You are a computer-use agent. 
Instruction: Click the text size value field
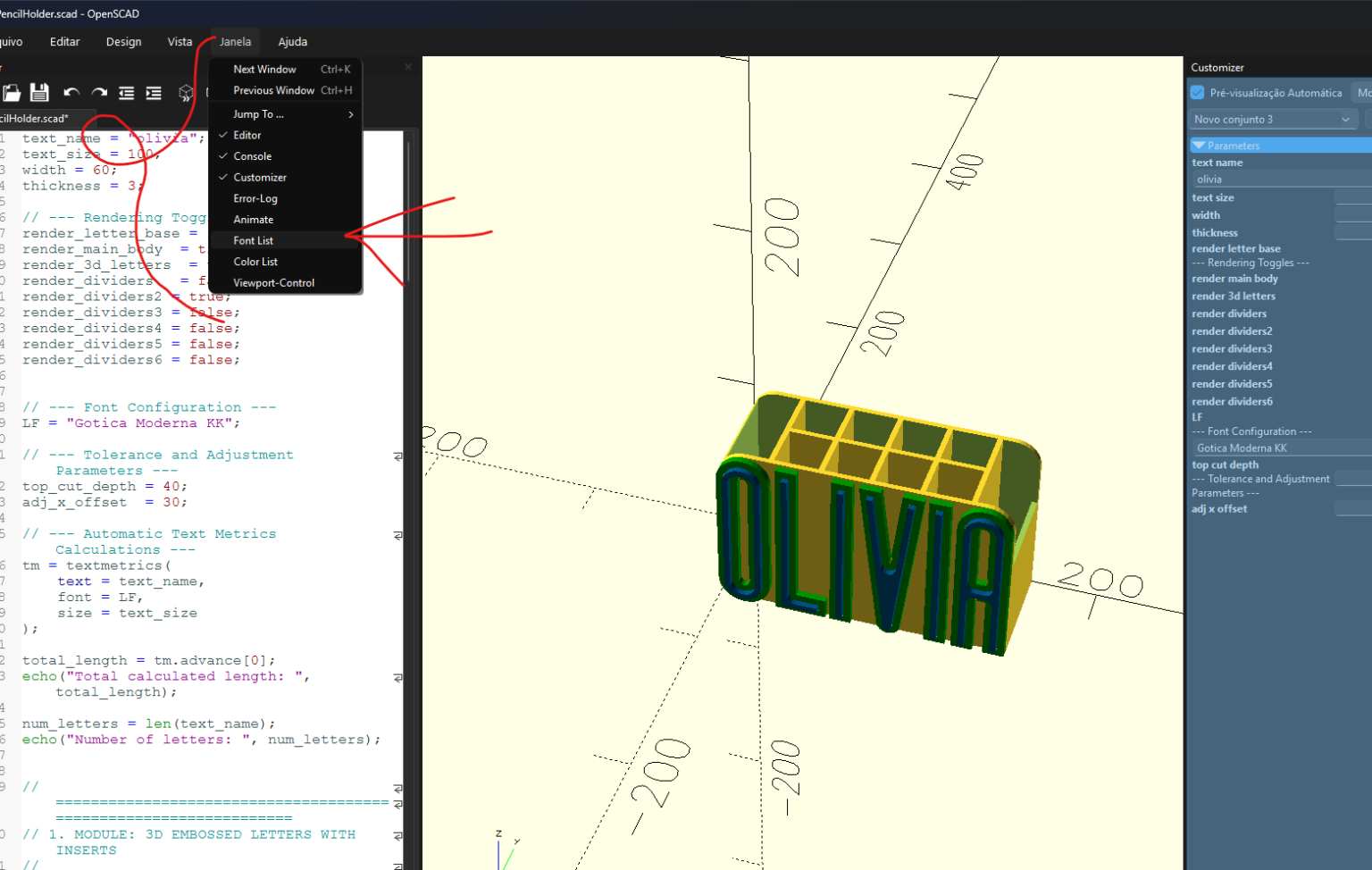[1353, 197]
